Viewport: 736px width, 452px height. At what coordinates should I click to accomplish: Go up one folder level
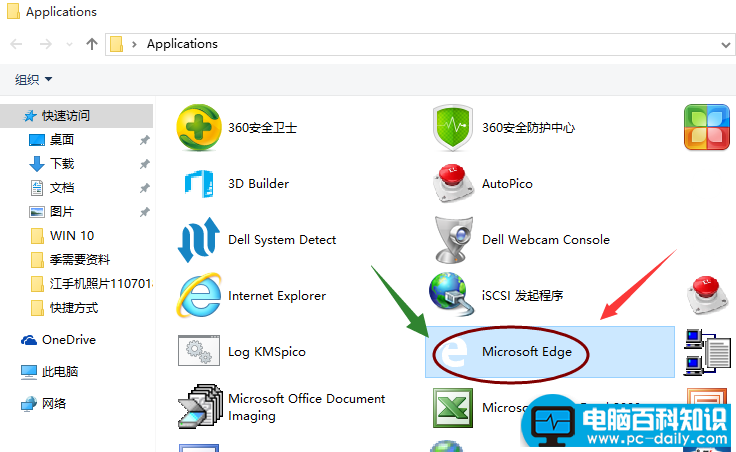tap(92, 44)
